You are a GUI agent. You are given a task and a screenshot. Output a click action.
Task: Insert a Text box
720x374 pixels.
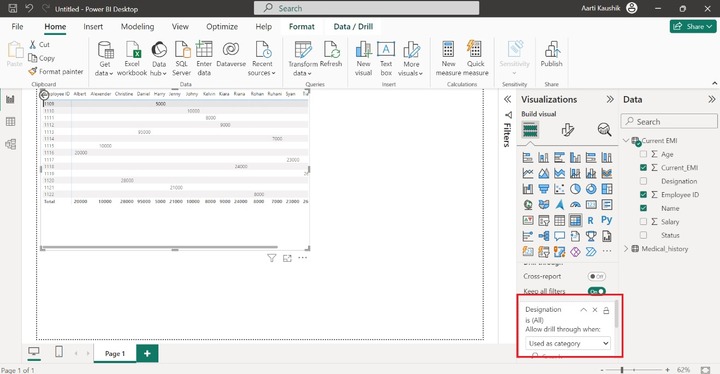[386, 58]
